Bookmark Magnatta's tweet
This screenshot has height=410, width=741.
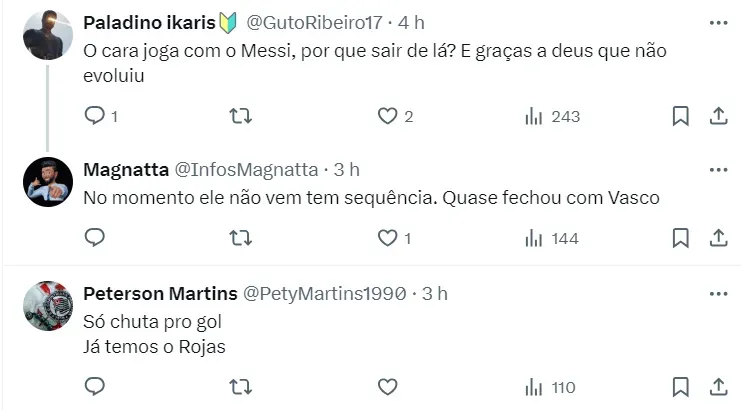coord(680,238)
